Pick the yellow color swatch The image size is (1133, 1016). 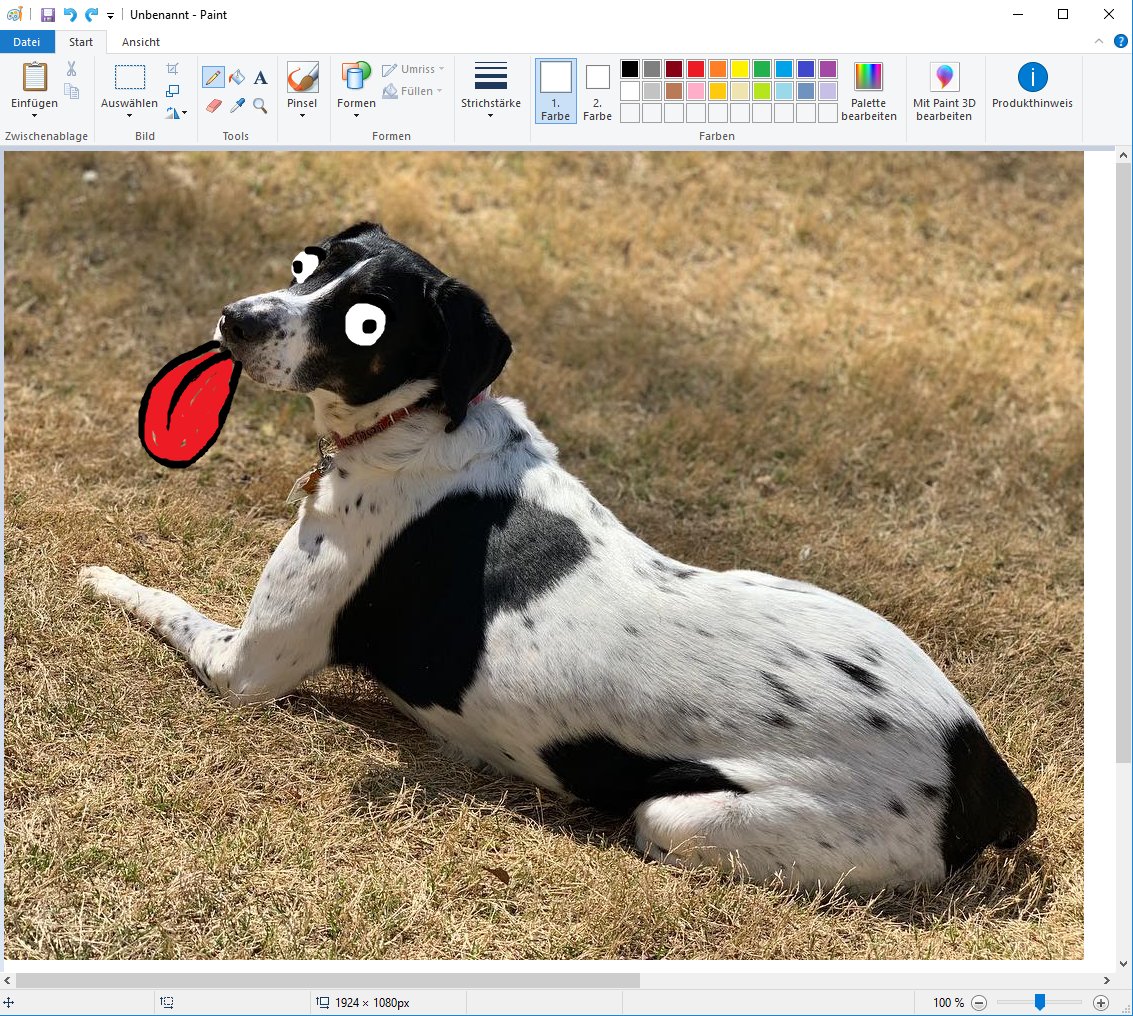pyautogui.click(x=740, y=69)
